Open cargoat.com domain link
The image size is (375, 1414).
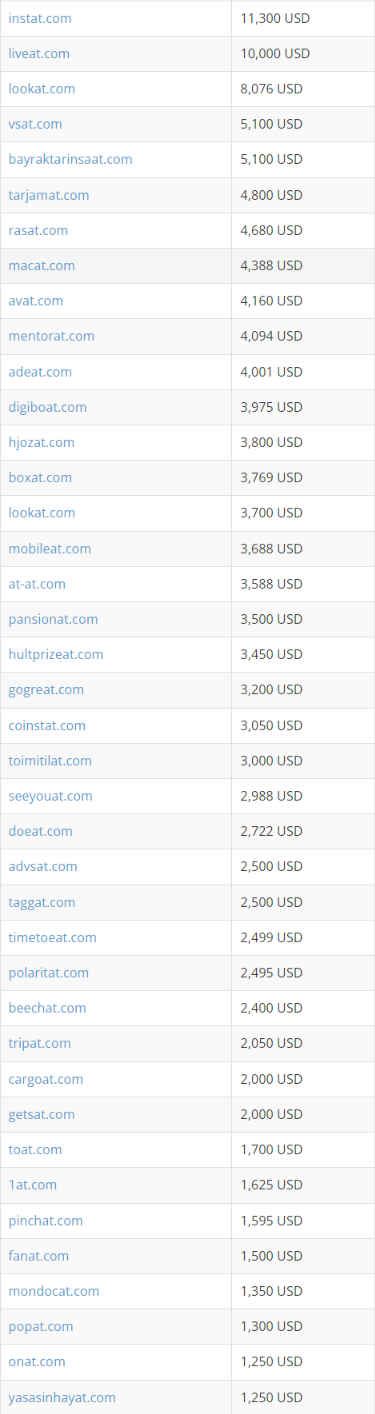click(46, 1079)
